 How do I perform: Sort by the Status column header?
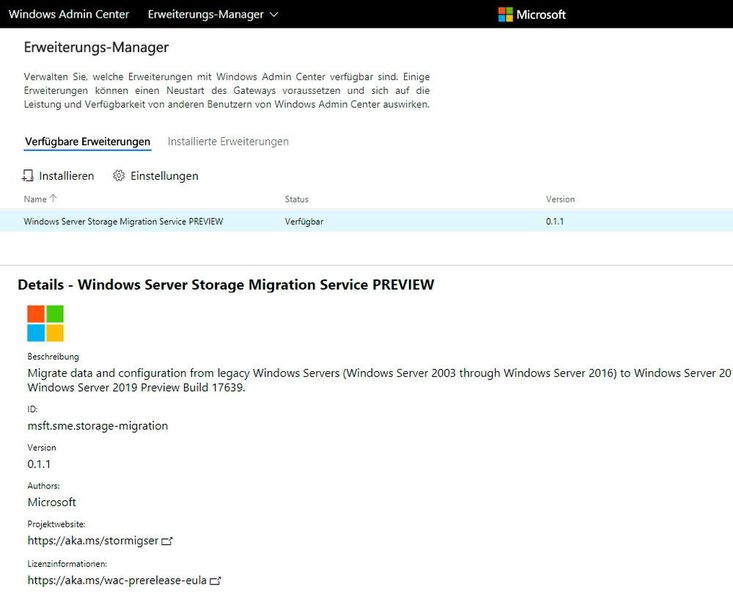point(296,199)
